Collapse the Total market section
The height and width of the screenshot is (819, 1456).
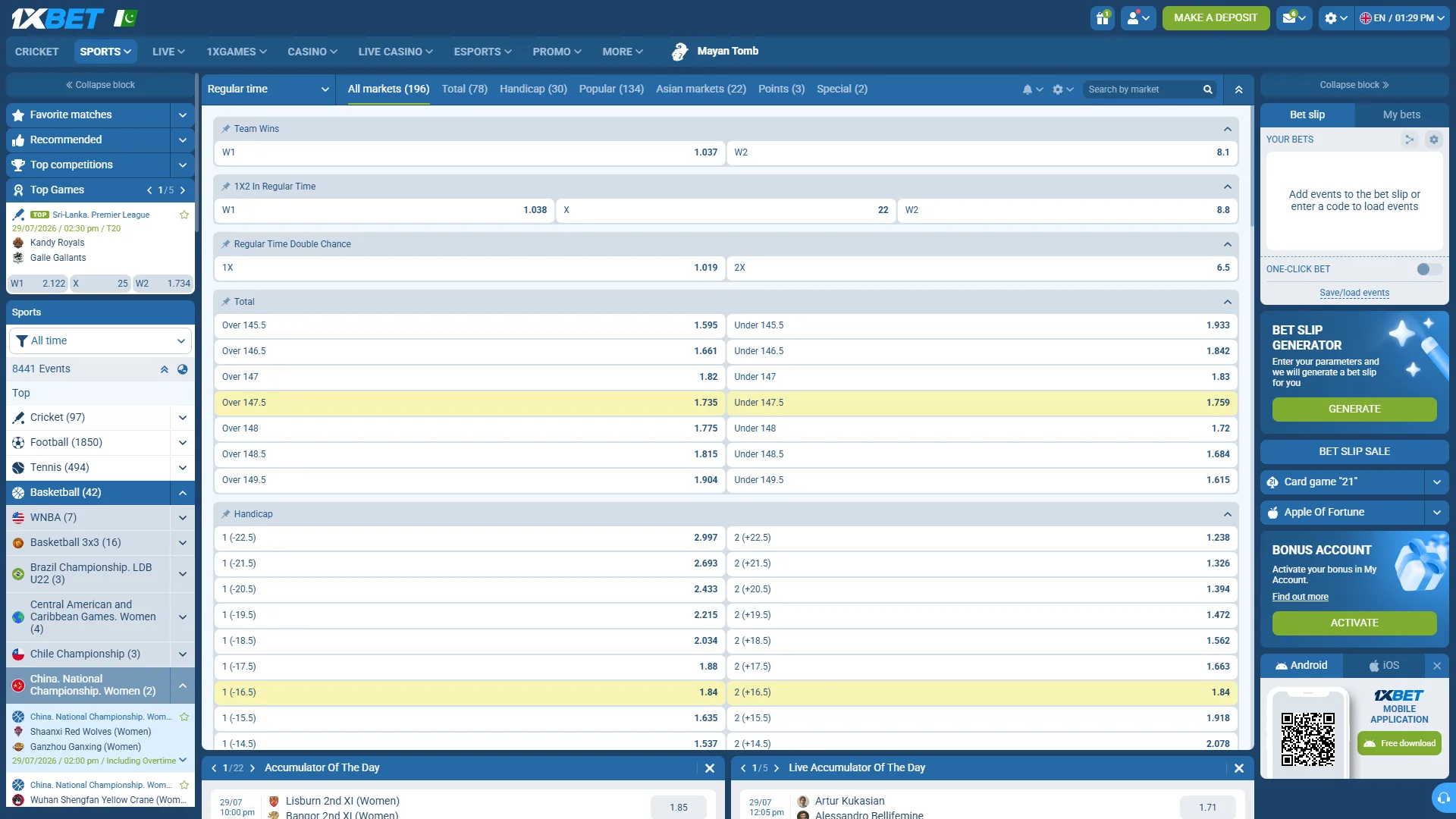(1227, 302)
